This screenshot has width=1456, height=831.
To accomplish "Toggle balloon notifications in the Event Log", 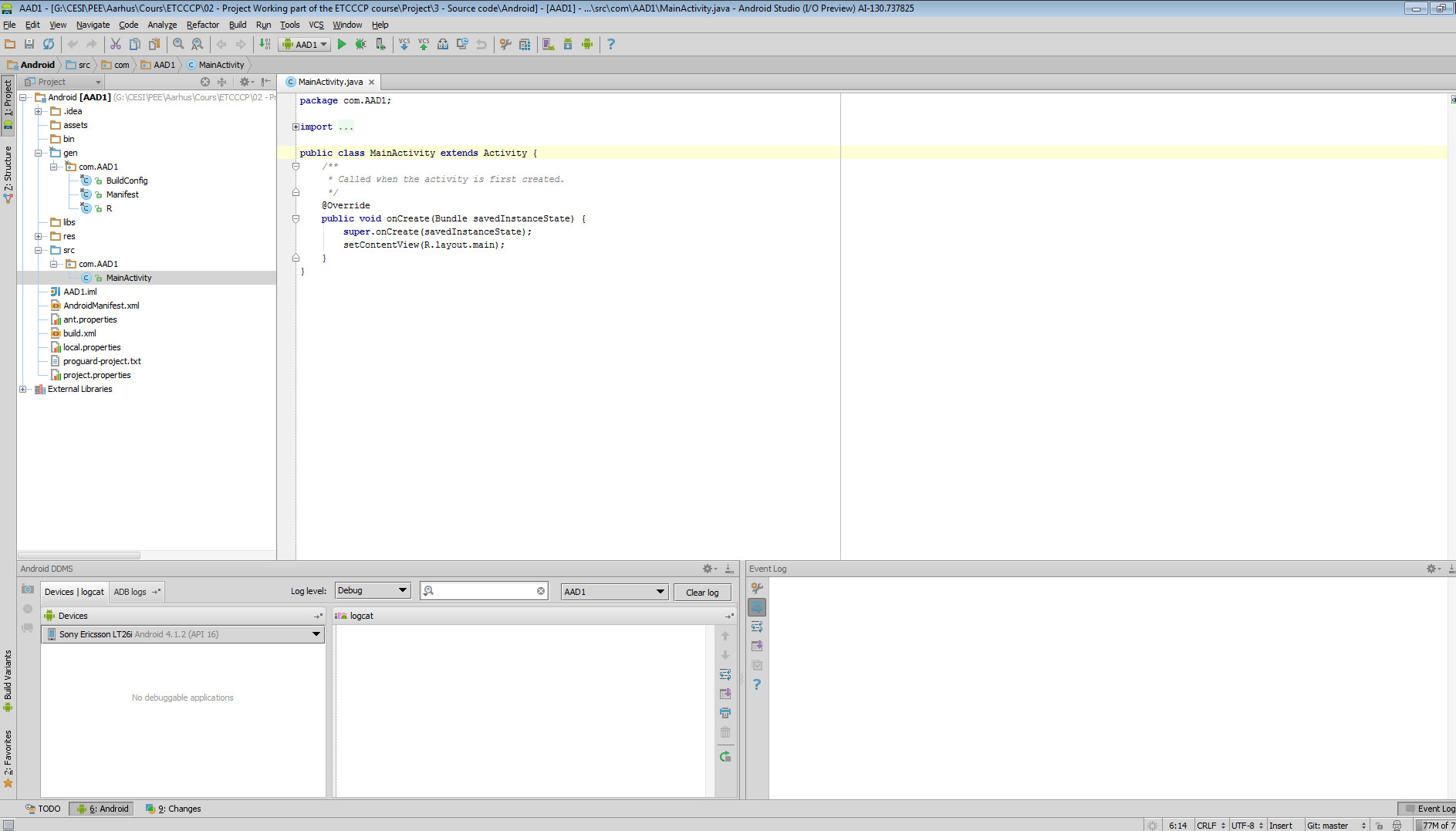I will pos(757,607).
